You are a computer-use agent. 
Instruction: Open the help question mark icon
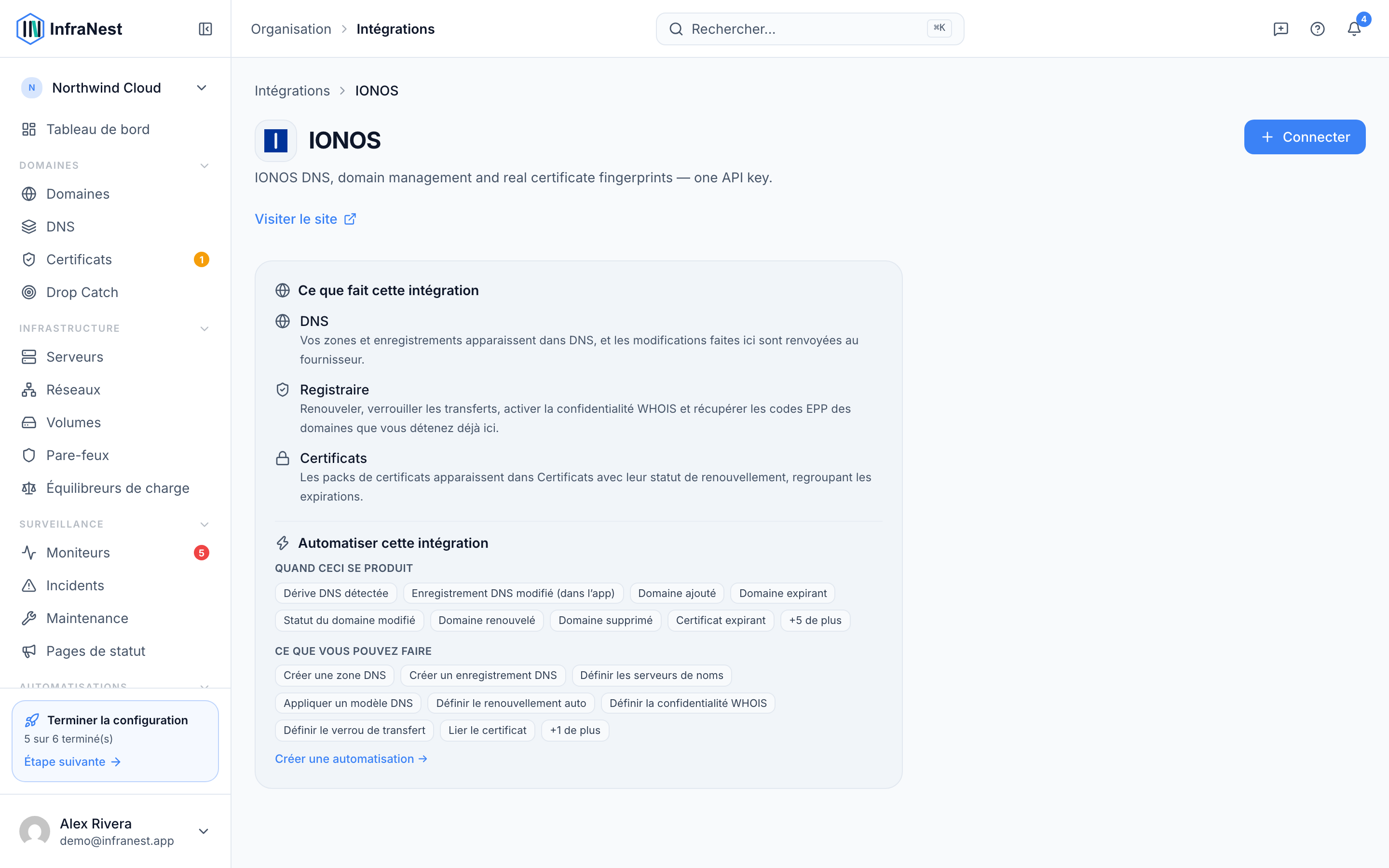(x=1317, y=29)
